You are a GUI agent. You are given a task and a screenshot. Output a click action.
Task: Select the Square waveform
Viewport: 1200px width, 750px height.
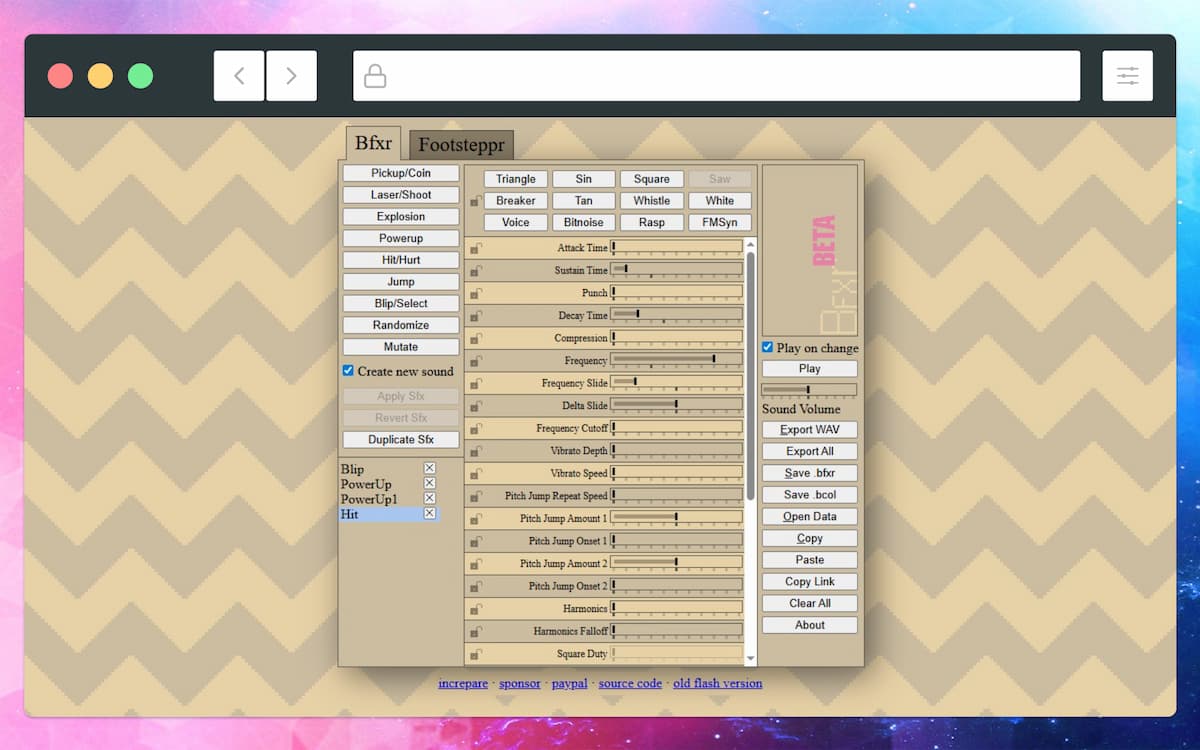pyautogui.click(x=652, y=179)
